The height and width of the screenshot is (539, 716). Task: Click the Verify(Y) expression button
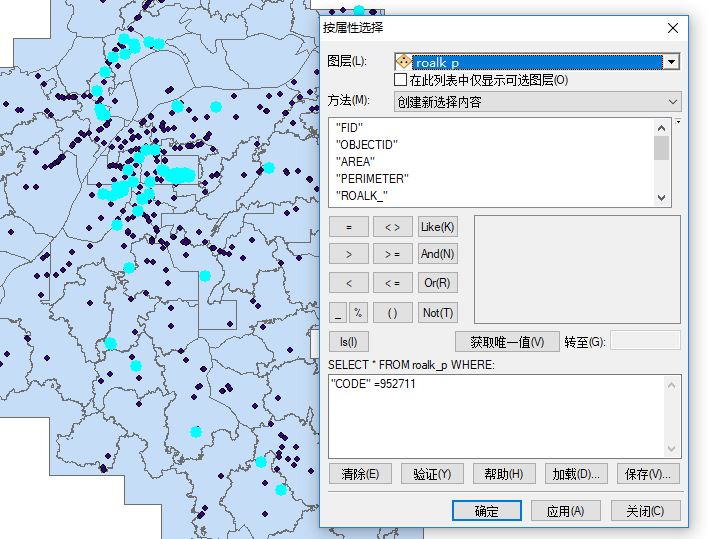tap(431, 474)
